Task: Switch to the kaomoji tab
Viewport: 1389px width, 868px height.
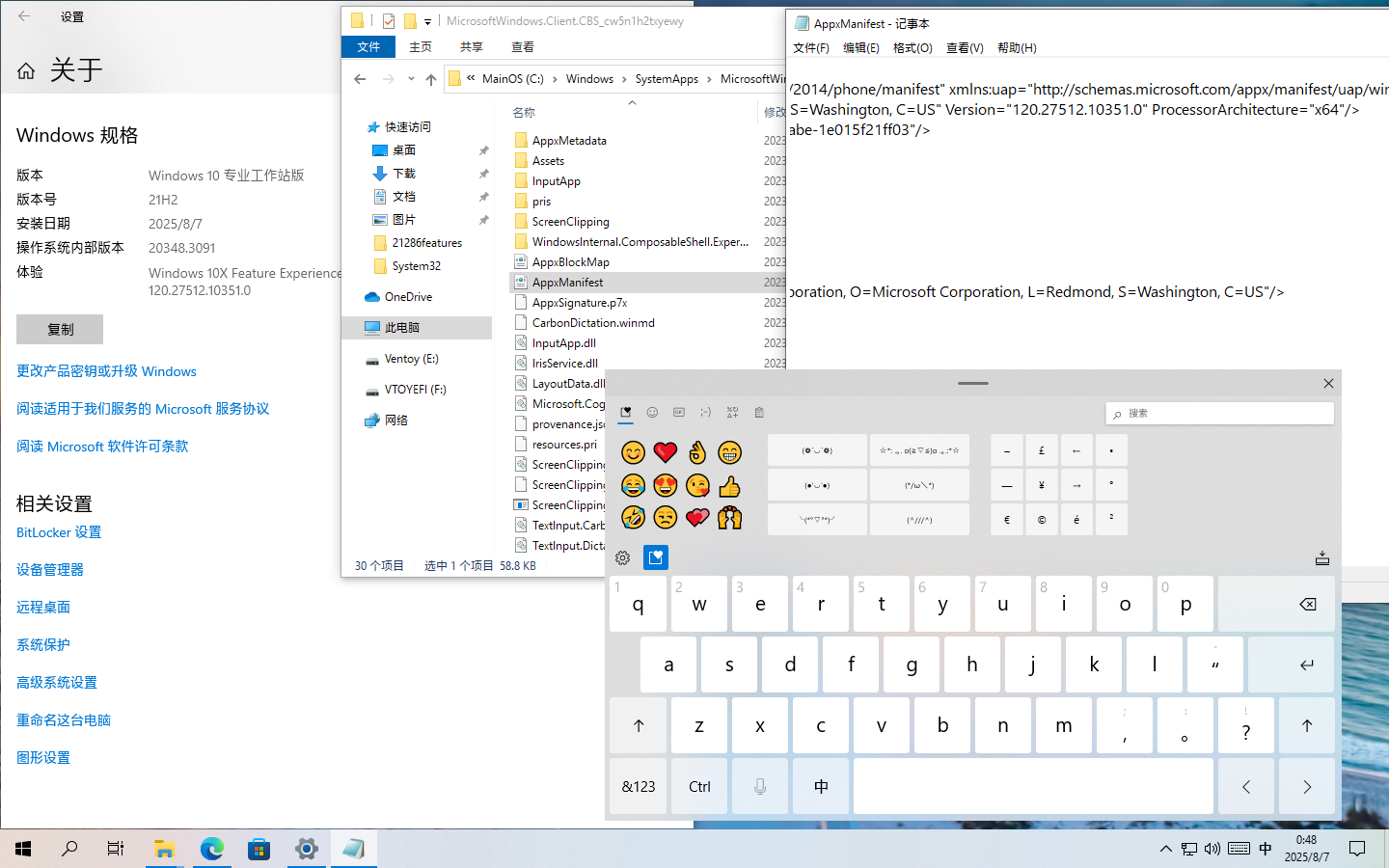Action: tap(706, 413)
